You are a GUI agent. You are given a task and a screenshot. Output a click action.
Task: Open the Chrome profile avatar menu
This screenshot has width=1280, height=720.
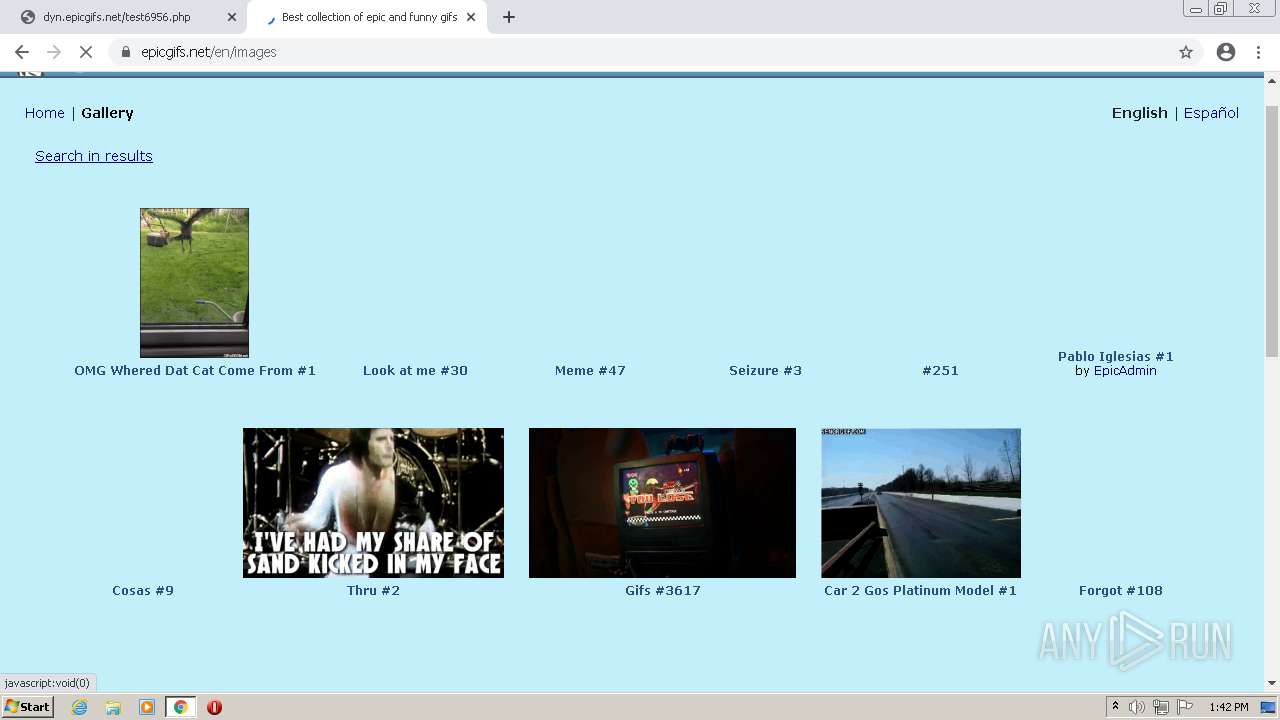(x=1226, y=52)
